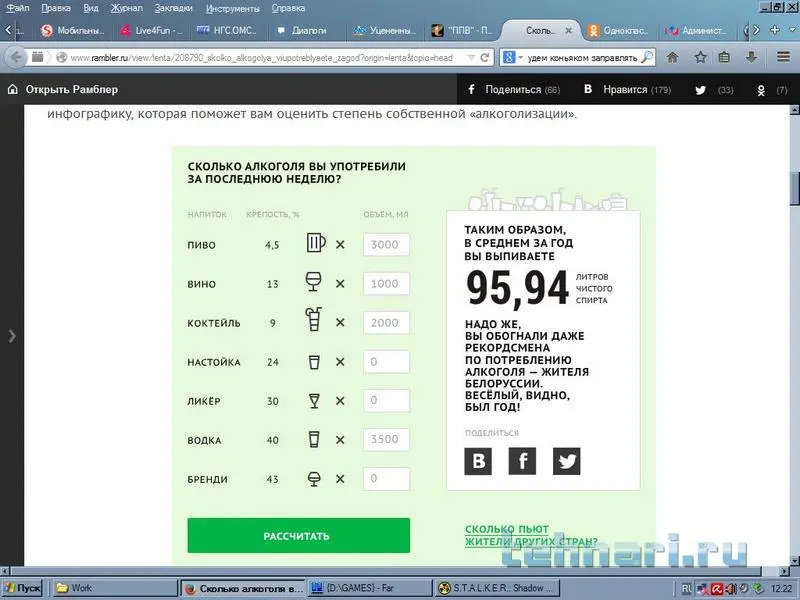The image size is (800, 600).
Task: Open the Firefox hamburger menu
Action: 783,57
